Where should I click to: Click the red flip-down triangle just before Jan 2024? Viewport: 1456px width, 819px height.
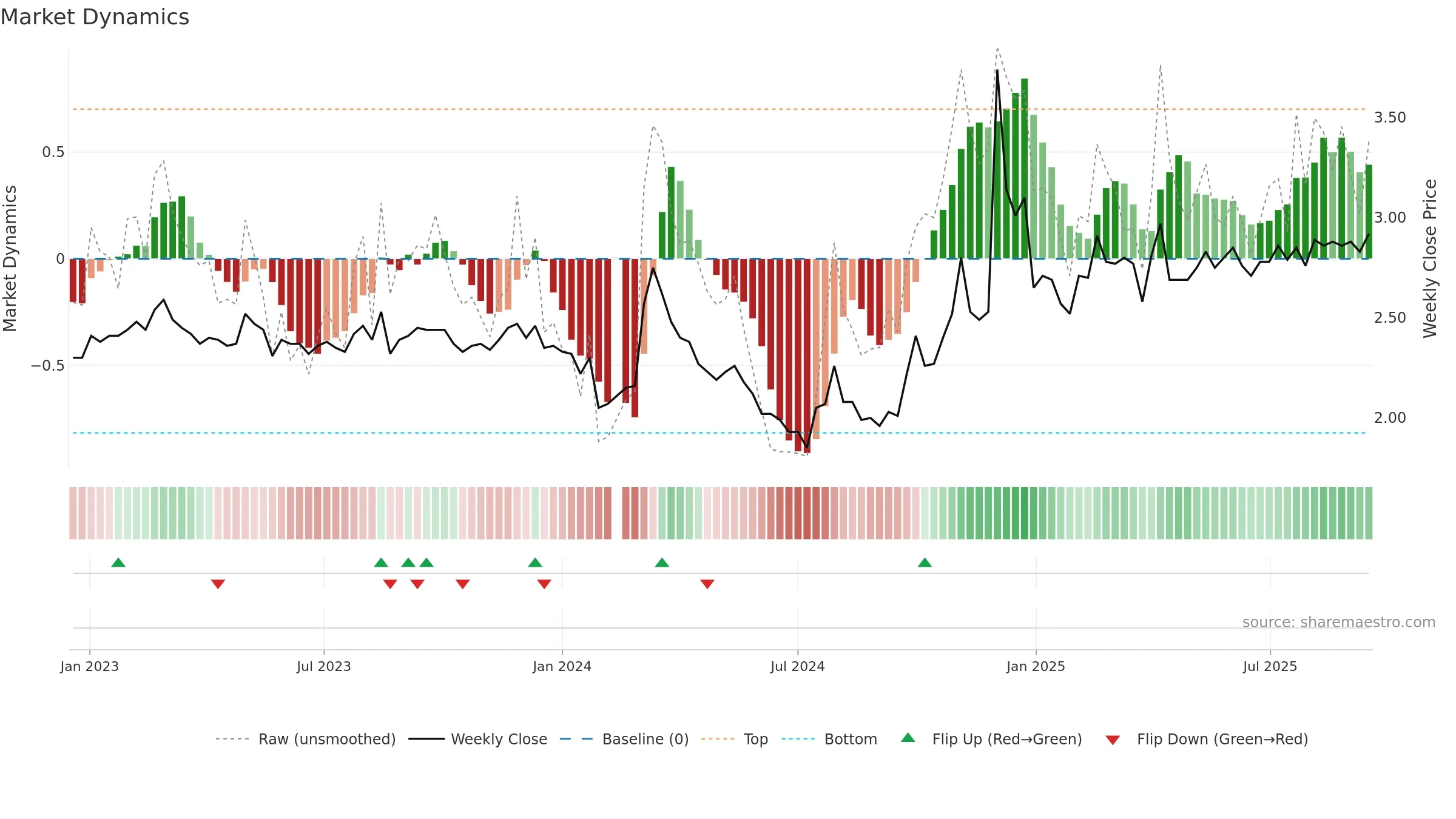[x=544, y=584]
